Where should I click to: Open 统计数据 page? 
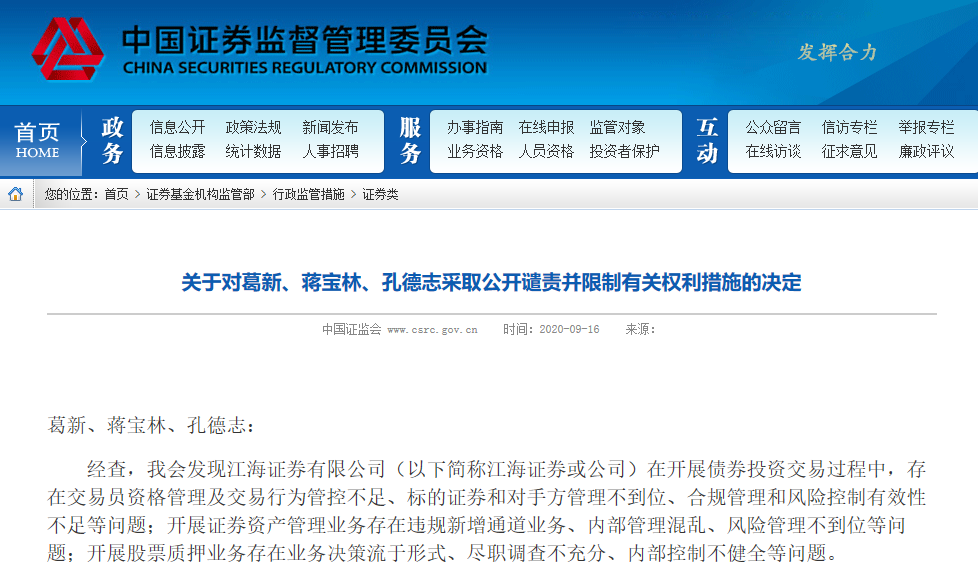(x=253, y=152)
